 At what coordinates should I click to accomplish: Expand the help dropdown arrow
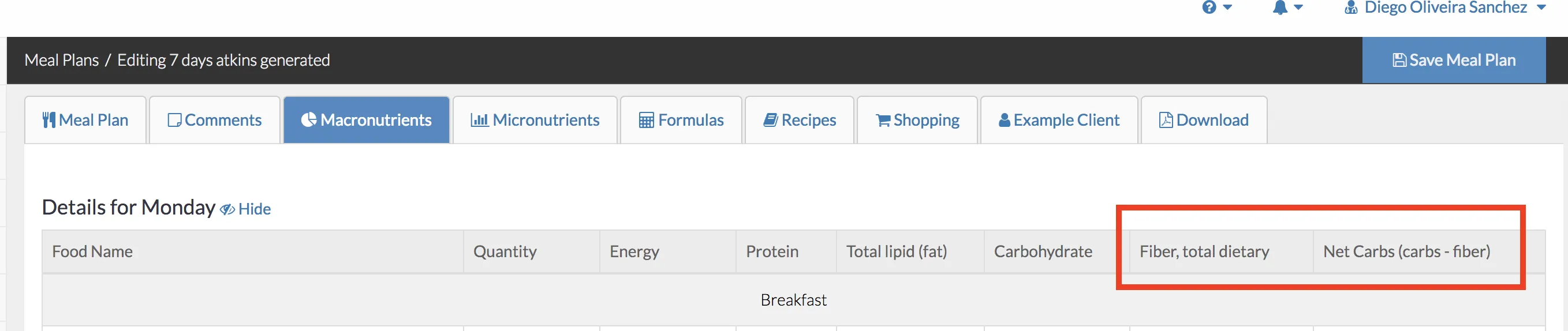1228,7
